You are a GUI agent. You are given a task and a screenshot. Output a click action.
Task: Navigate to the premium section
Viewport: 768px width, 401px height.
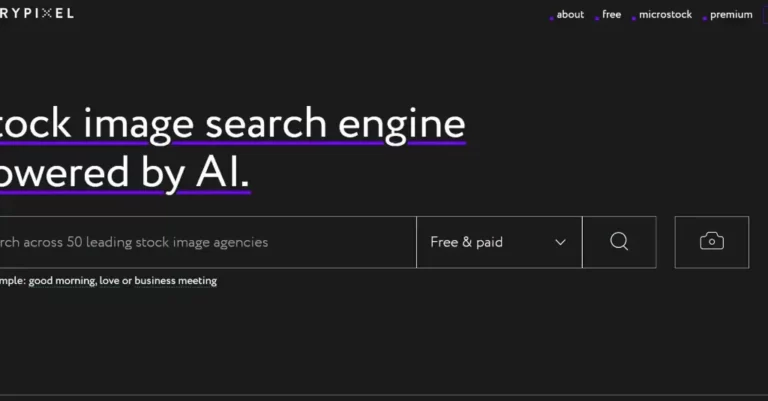(x=731, y=15)
